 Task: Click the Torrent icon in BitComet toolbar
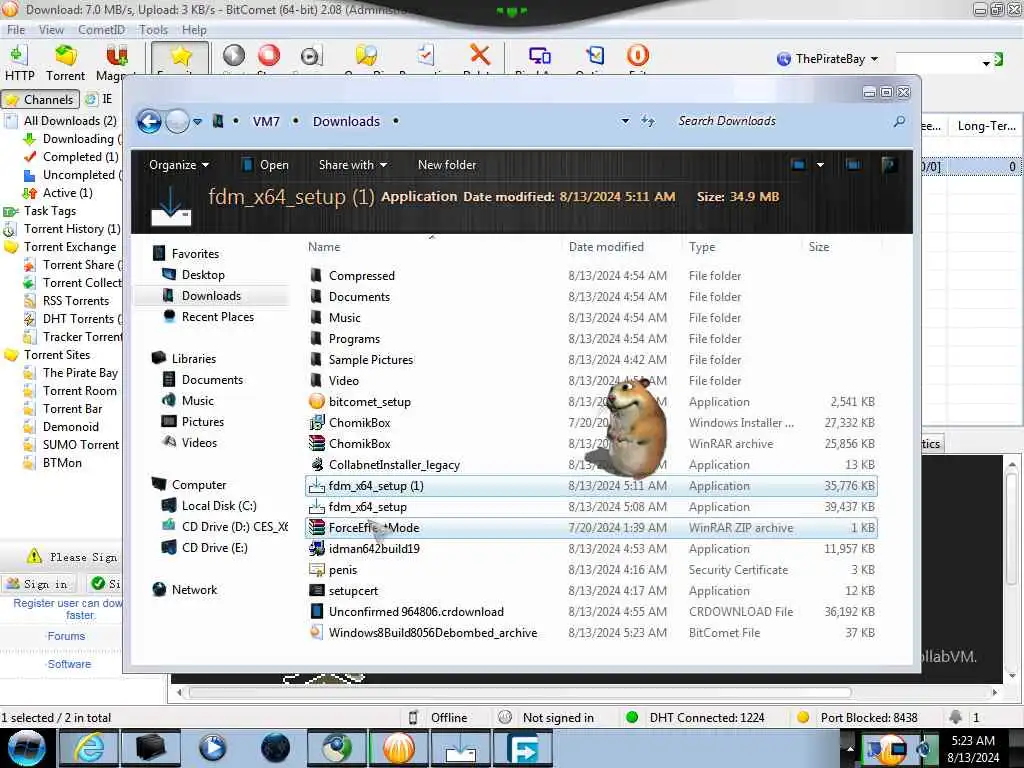(x=65, y=56)
